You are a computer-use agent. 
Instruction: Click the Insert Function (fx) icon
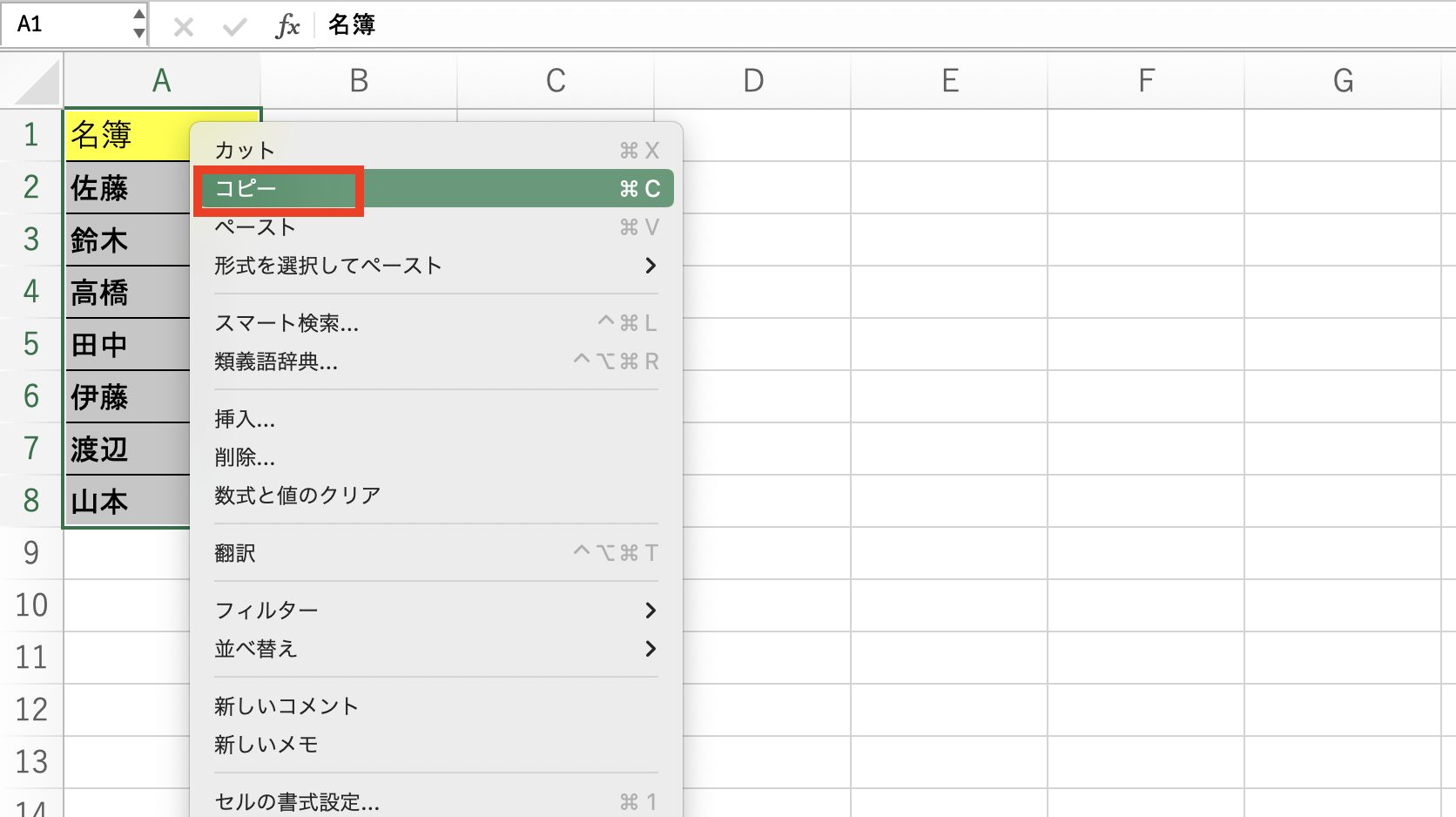(289, 25)
